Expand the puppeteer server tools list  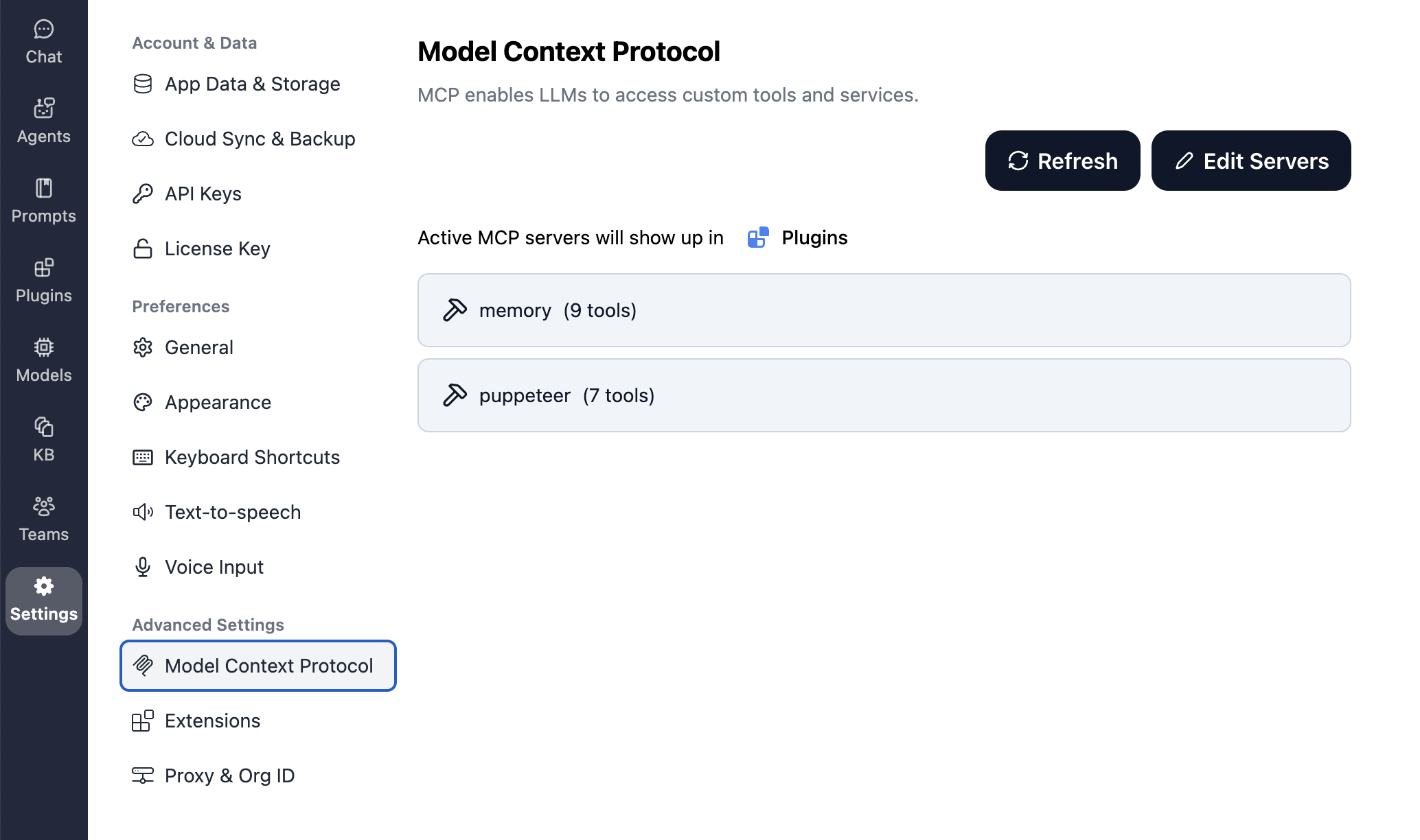coord(884,395)
